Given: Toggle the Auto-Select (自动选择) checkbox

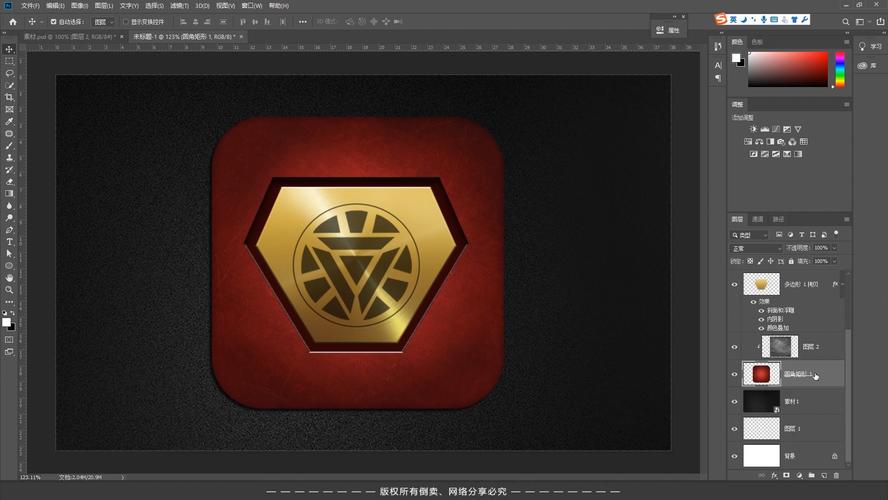Looking at the screenshot, I should pyautogui.click(x=53, y=22).
